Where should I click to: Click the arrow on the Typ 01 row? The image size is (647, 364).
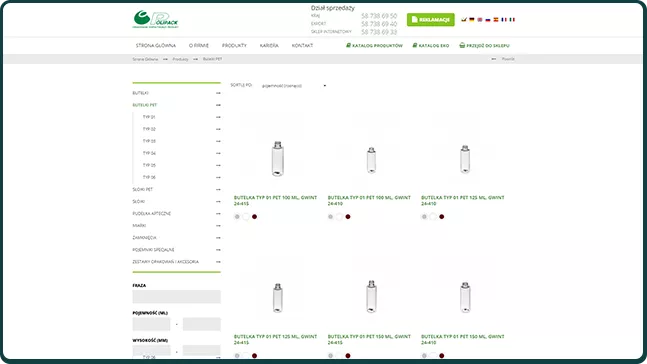pyautogui.click(x=218, y=117)
